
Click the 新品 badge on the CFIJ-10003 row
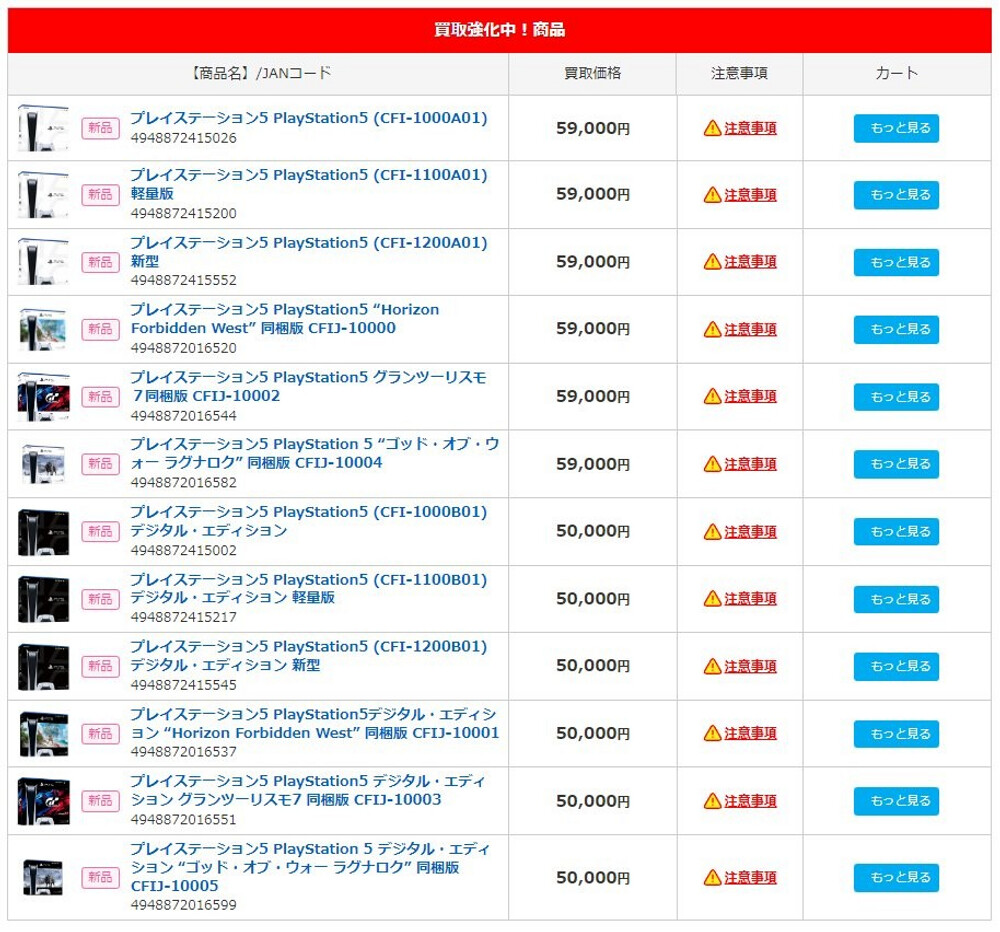[100, 801]
